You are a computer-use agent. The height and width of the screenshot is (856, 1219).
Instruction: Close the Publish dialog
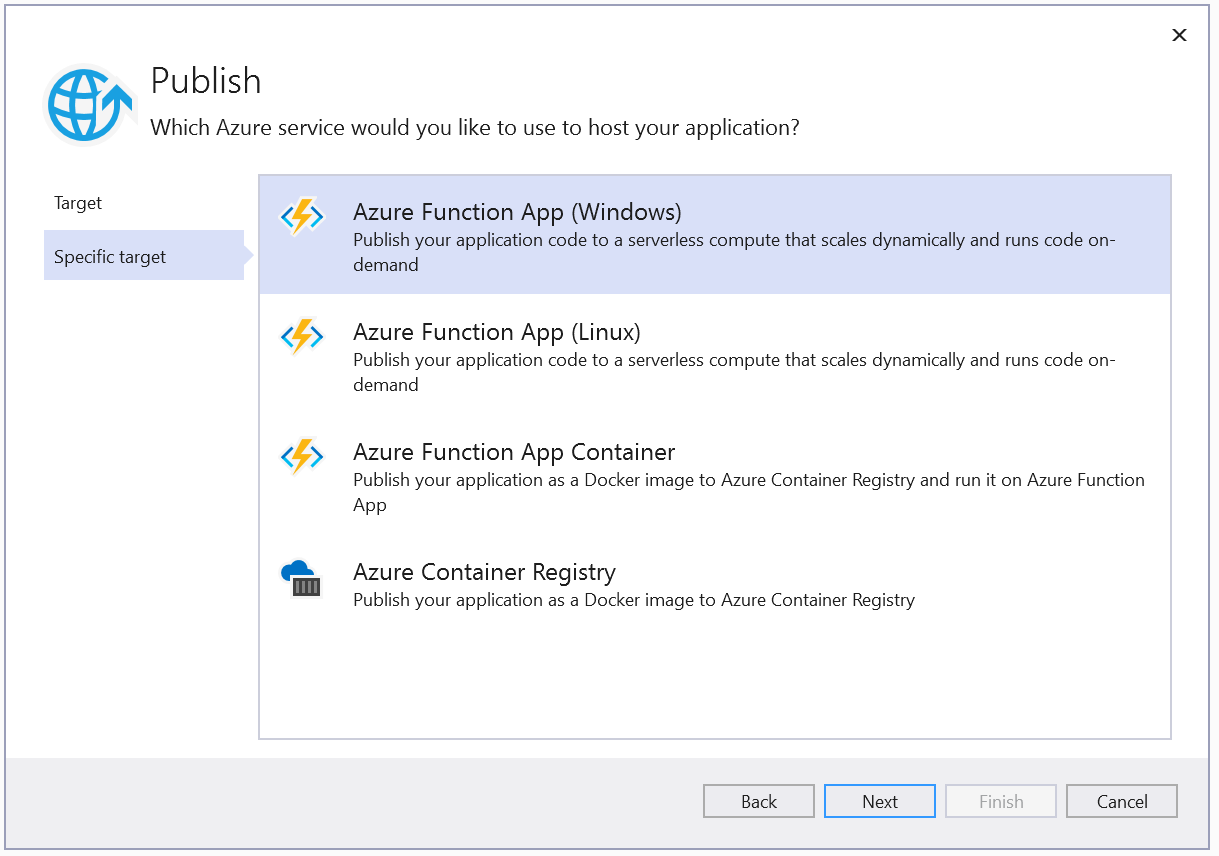[x=1179, y=35]
